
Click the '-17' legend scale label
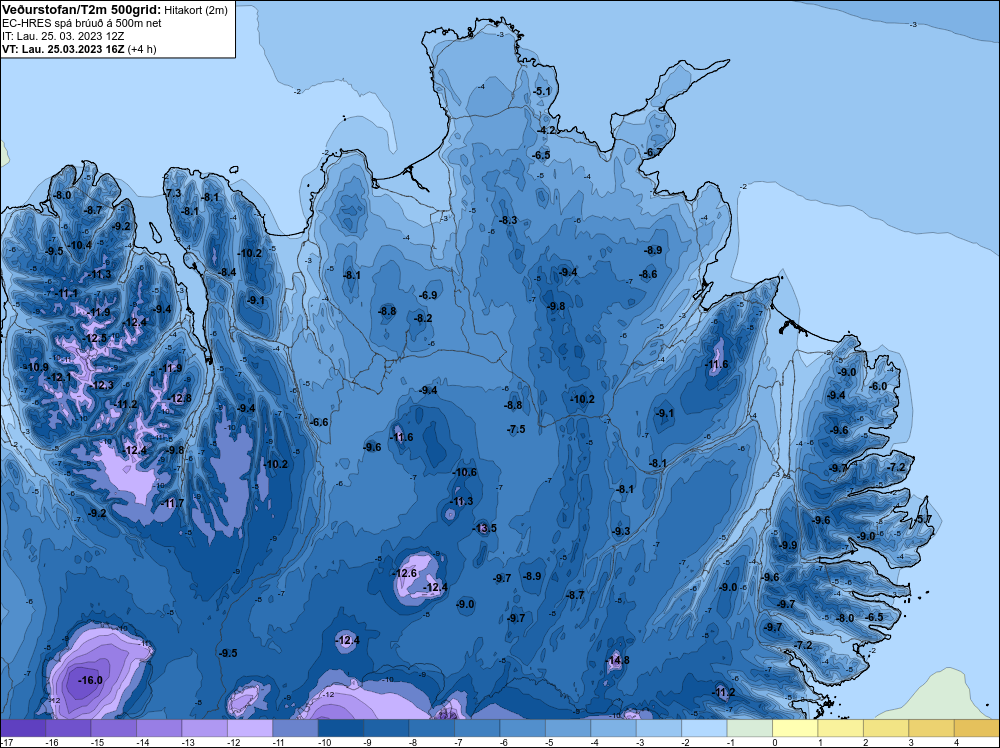pyautogui.click(x=6, y=742)
